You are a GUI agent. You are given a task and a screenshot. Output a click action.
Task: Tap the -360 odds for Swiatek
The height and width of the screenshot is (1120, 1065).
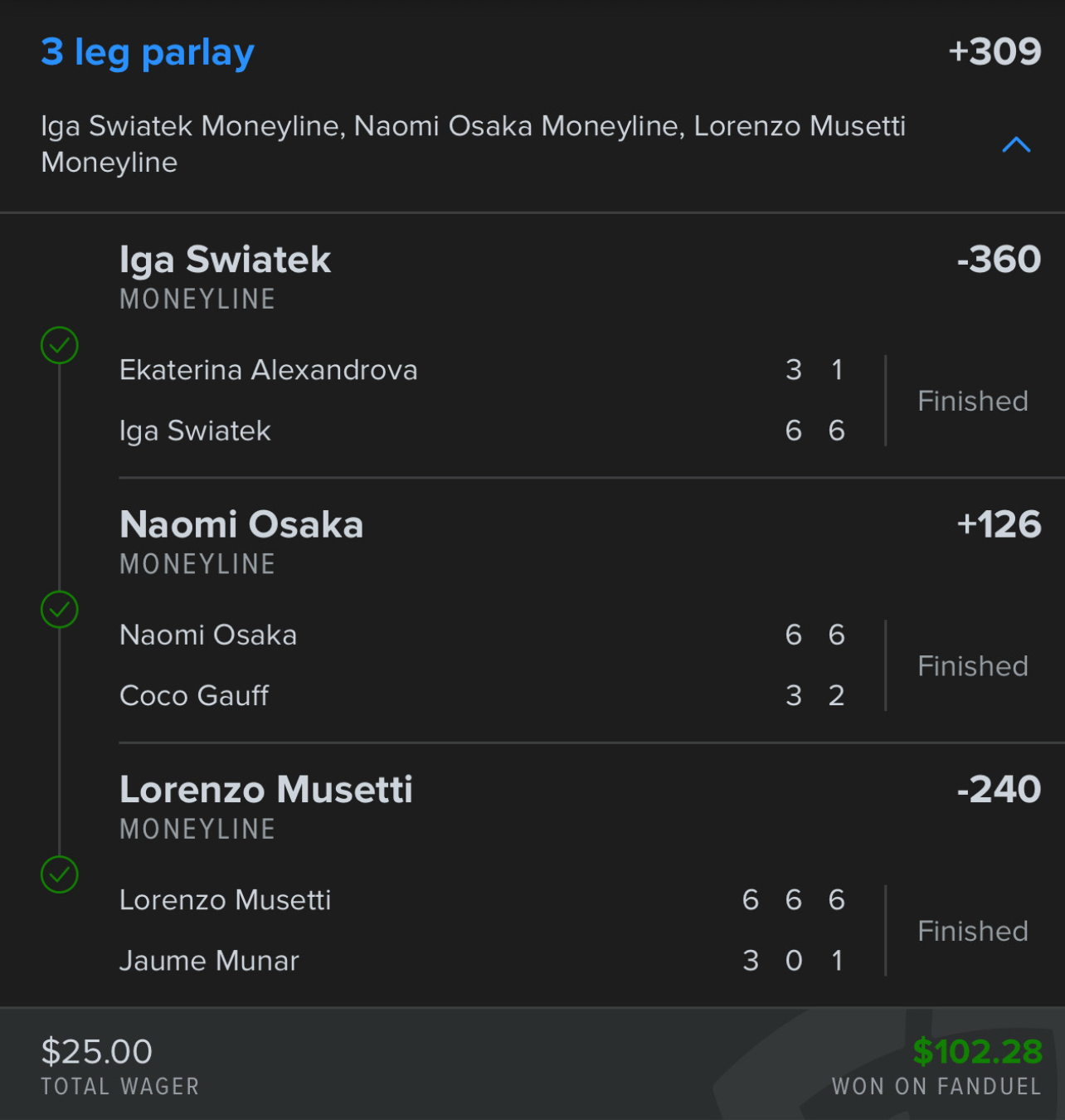click(999, 260)
